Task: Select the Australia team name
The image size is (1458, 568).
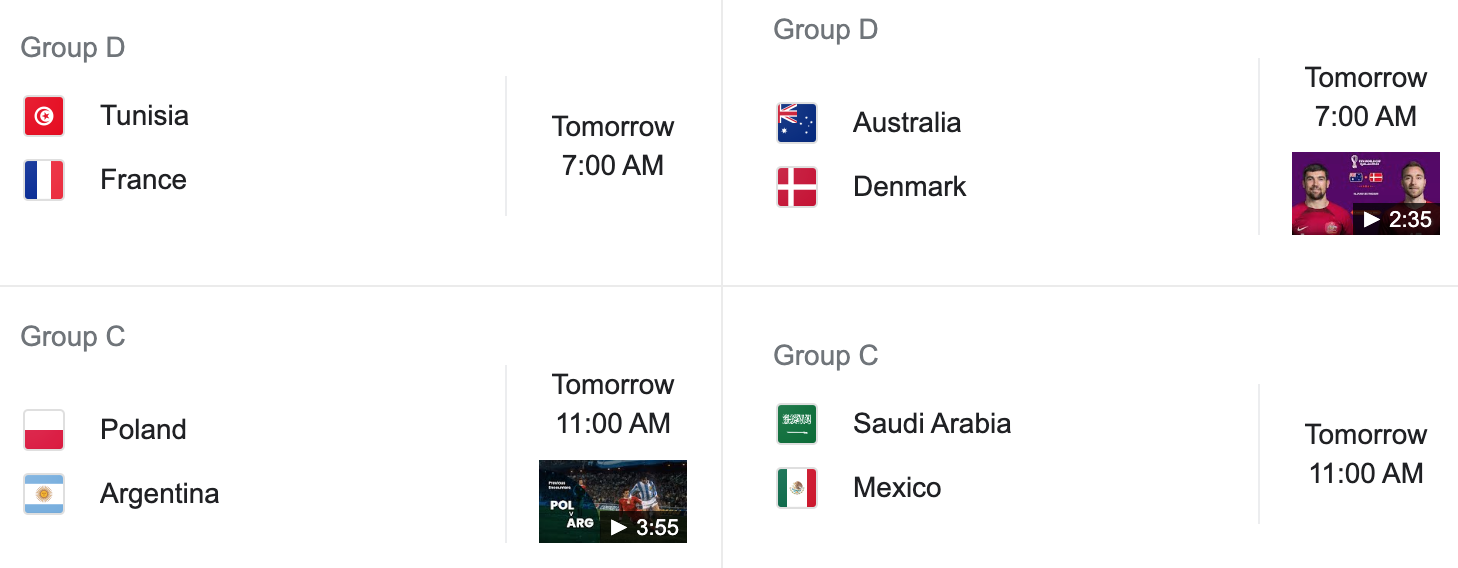Action: [x=906, y=123]
